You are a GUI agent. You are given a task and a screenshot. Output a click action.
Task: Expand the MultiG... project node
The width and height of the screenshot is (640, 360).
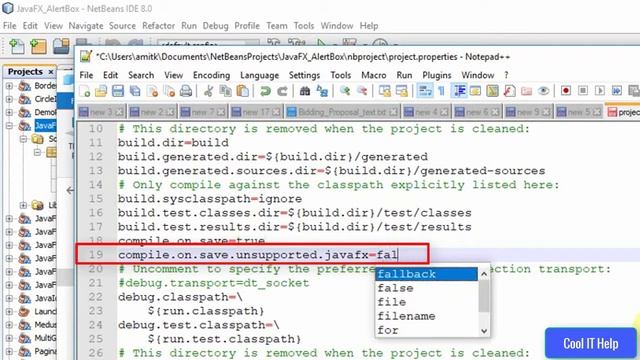coord(9,338)
